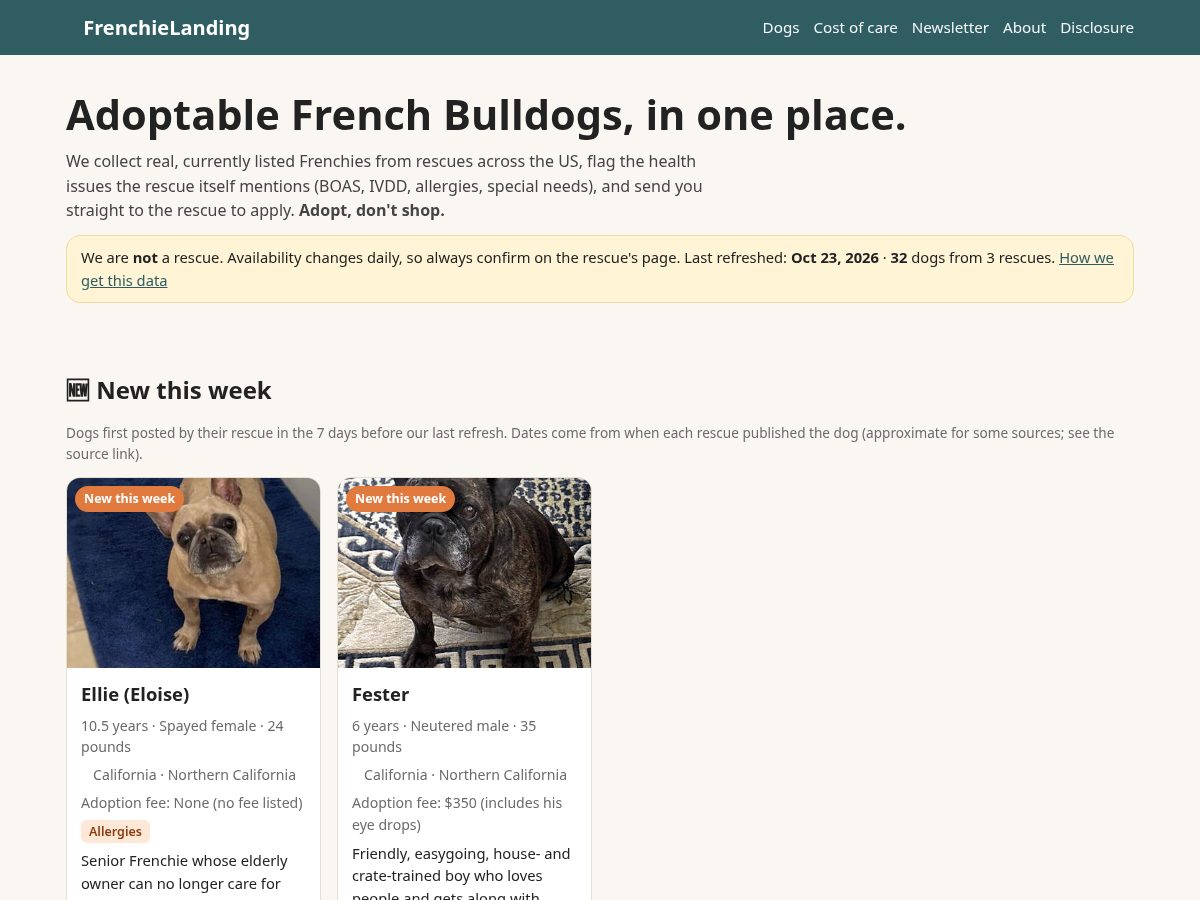Open the About page
Viewport: 1200px width, 900px height.
click(1024, 28)
